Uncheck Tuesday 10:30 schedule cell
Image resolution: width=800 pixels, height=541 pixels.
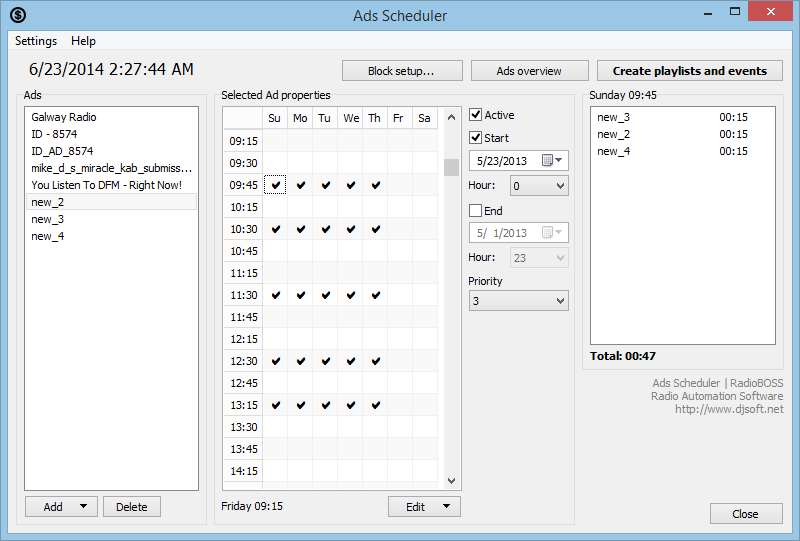326,229
